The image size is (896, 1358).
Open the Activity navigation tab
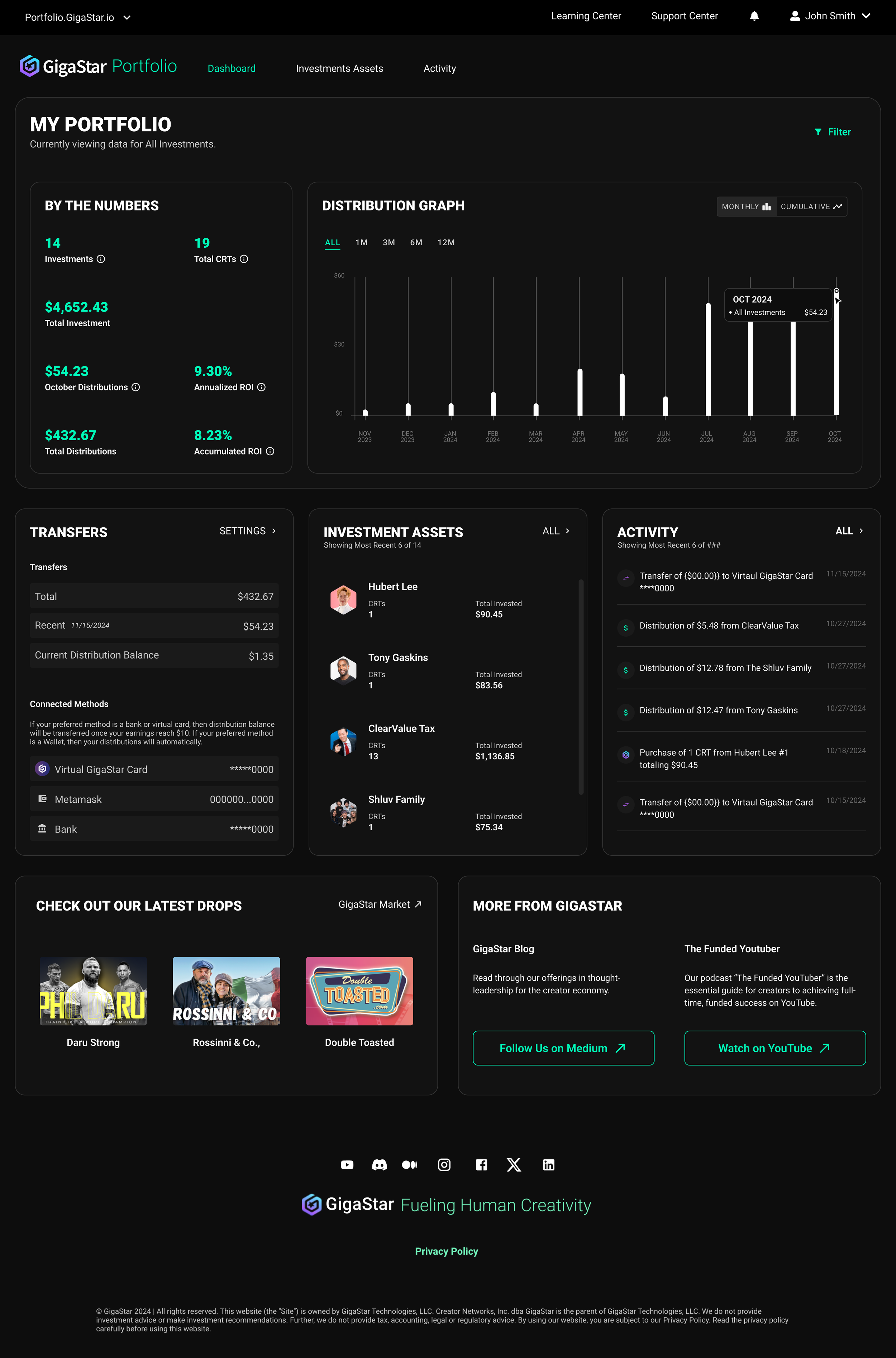[439, 68]
